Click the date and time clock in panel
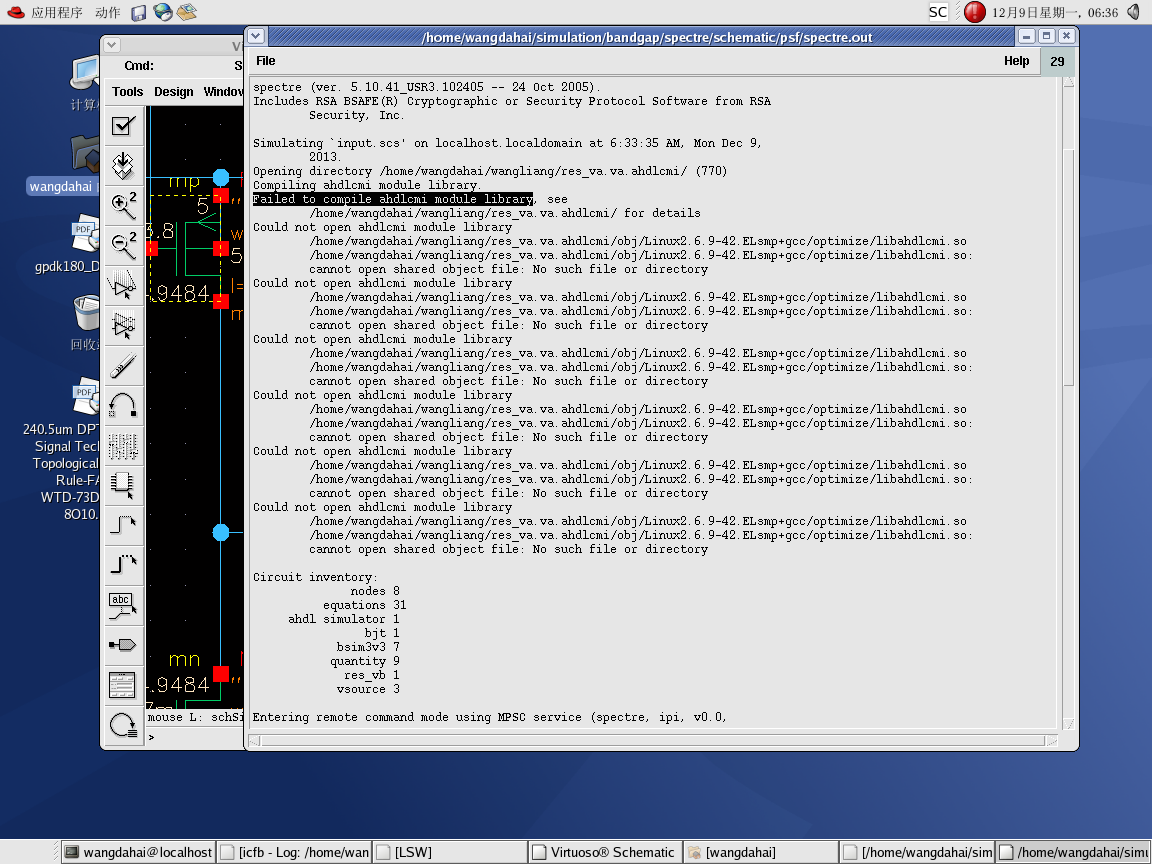 tap(1054, 12)
